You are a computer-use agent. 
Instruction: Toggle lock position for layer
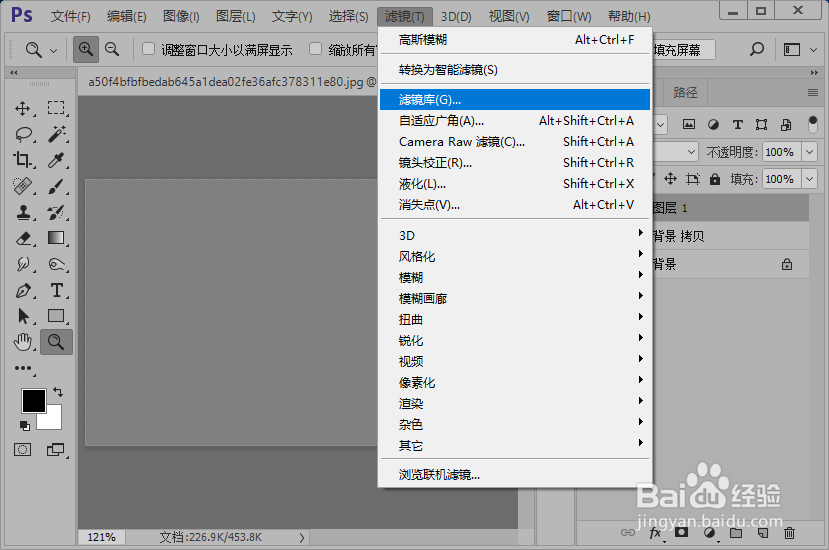pos(670,179)
